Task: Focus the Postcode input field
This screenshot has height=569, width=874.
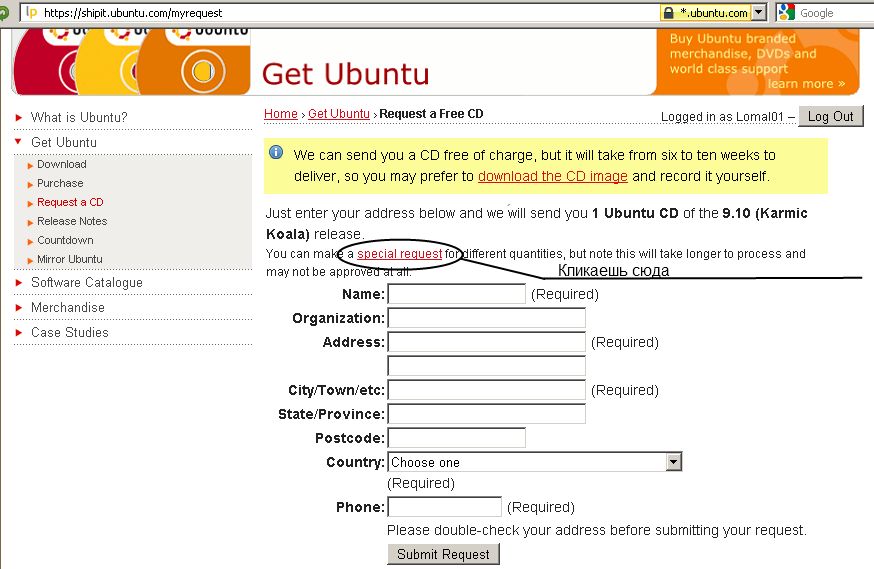Action: point(457,437)
